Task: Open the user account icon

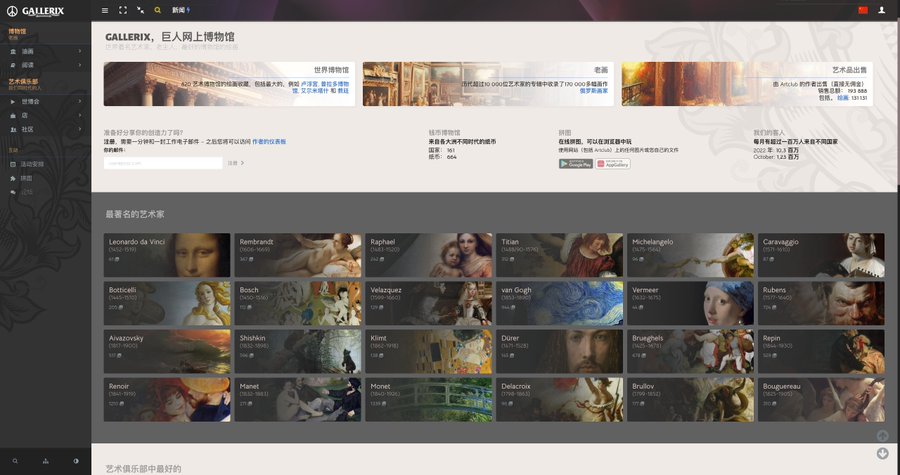Action: (882, 10)
